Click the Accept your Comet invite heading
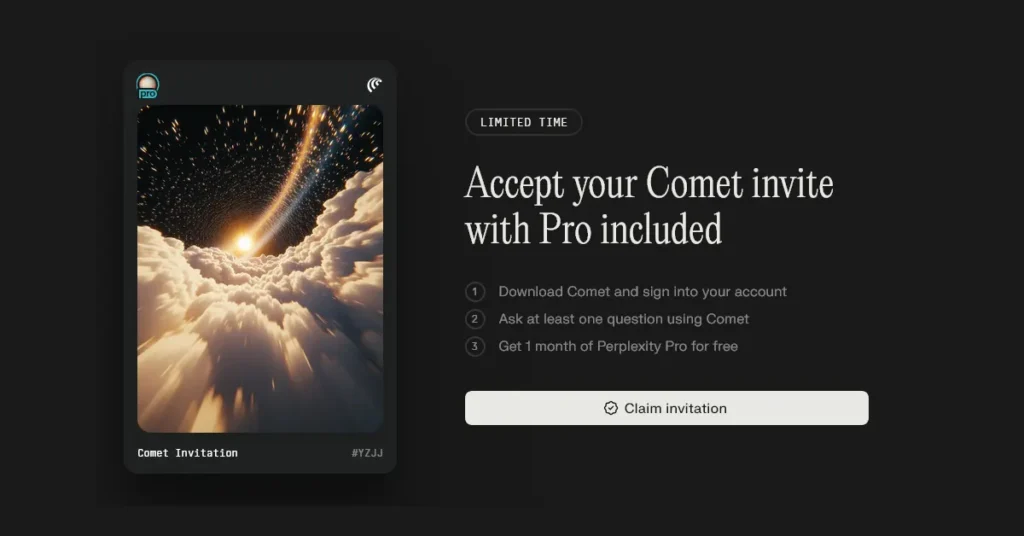Viewport: 1024px width, 536px height. click(648, 183)
